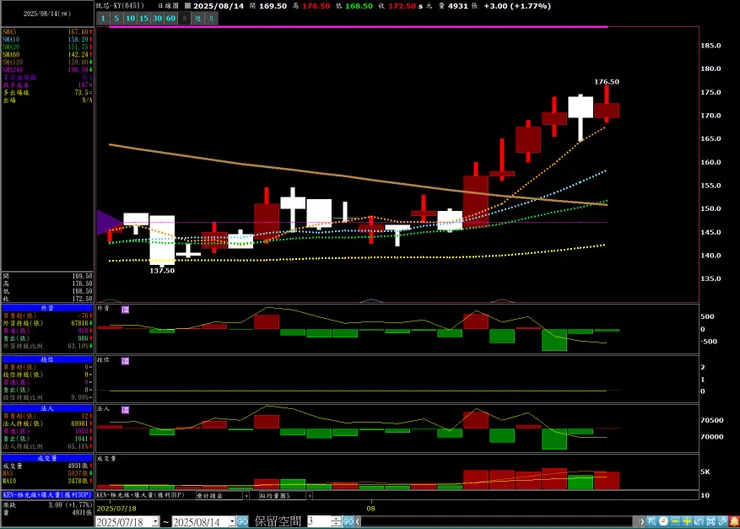Expand the 均量 indicator dropdown

pyautogui.click(x=310, y=495)
